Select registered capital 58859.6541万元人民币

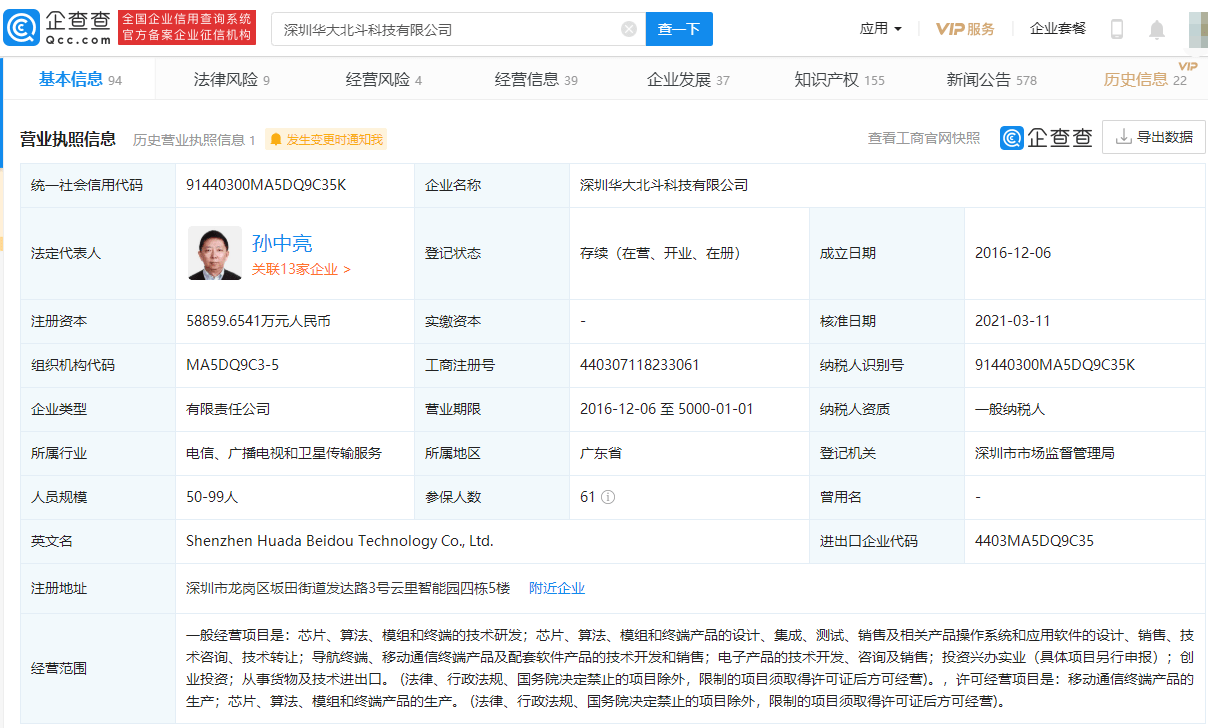pos(259,321)
